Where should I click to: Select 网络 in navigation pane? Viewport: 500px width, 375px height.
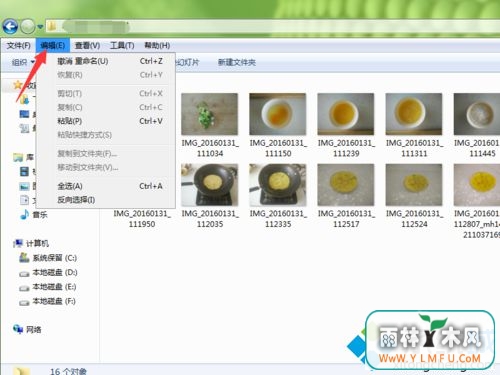click(x=34, y=330)
